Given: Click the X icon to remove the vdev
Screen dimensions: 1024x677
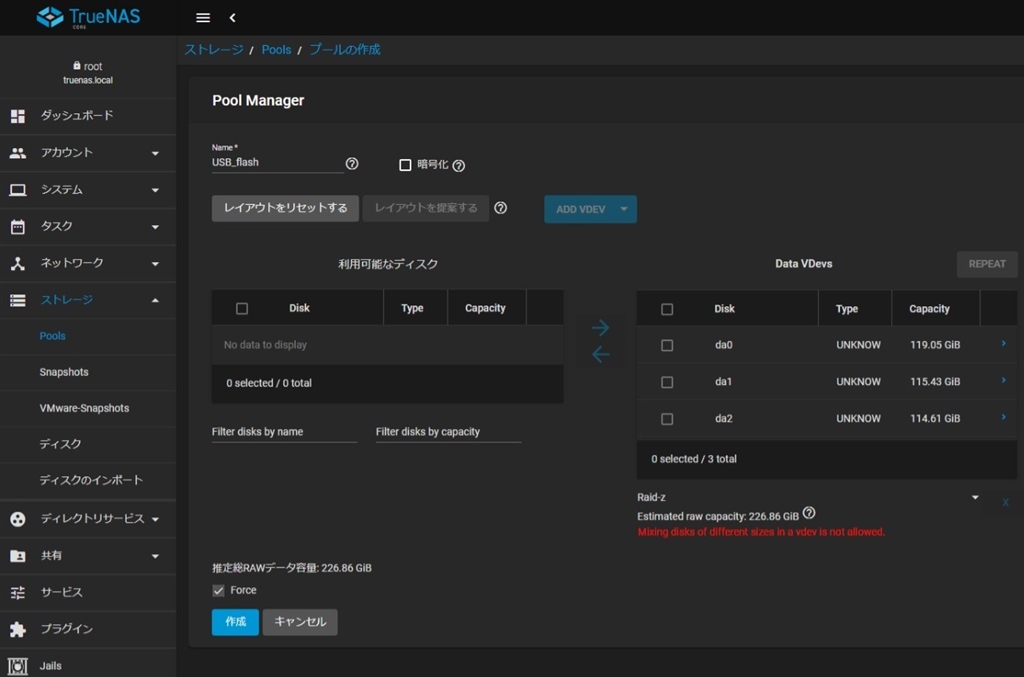Looking at the screenshot, I should pyautogui.click(x=1005, y=502).
